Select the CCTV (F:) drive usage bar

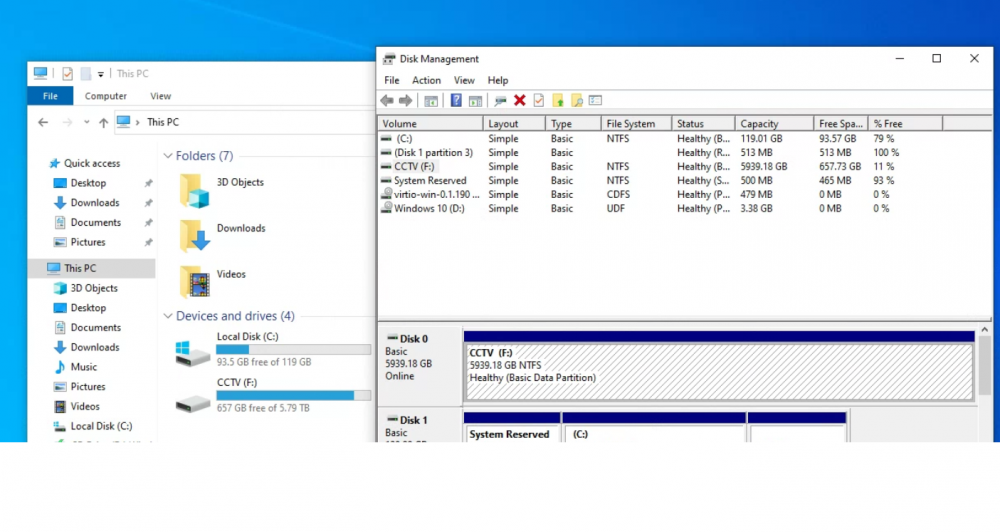tap(293, 395)
